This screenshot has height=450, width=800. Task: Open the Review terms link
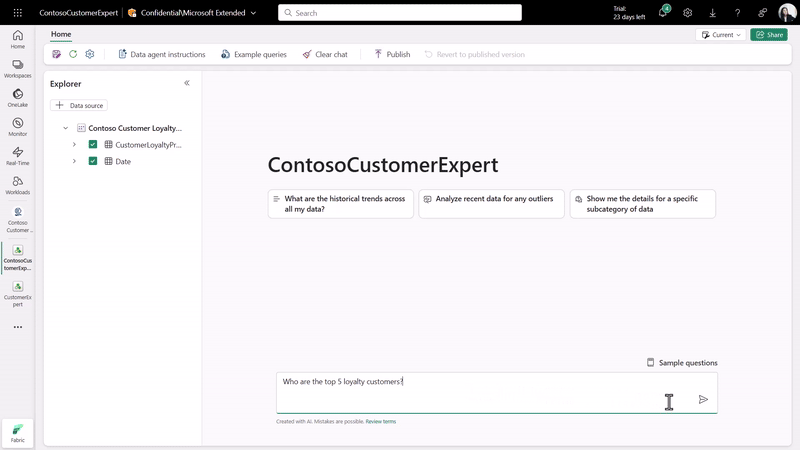click(x=380, y=422)
